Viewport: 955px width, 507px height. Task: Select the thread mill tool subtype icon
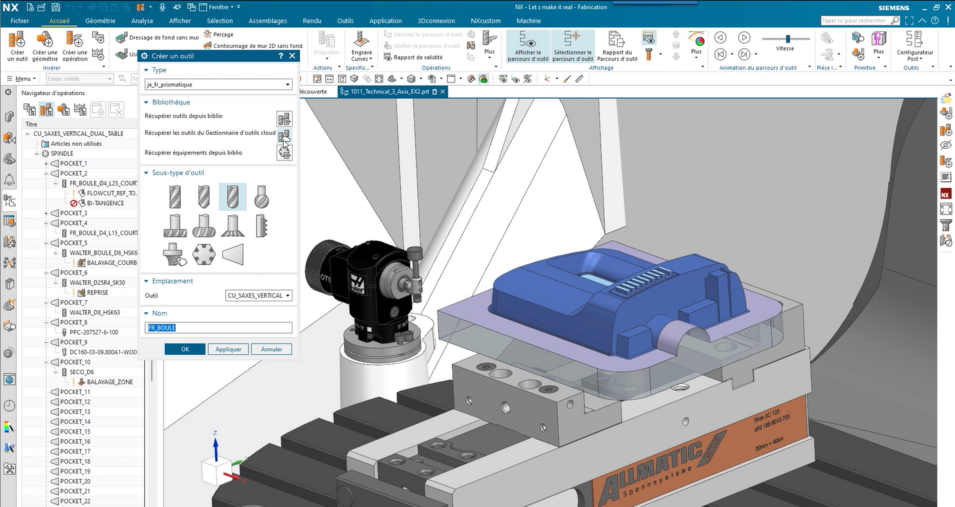pos(261,225)
